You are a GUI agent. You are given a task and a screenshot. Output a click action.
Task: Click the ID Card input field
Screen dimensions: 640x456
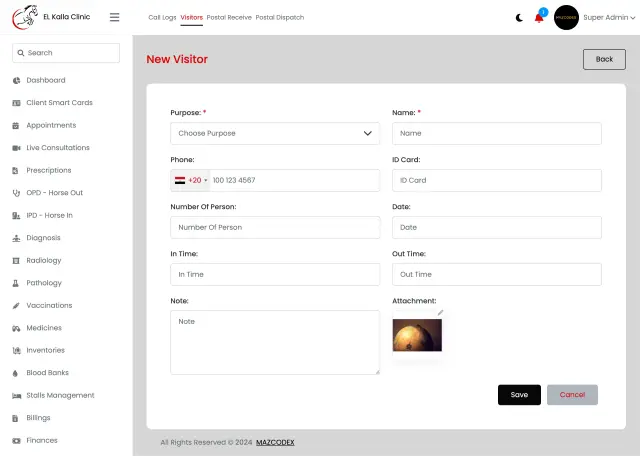[497, 180]
